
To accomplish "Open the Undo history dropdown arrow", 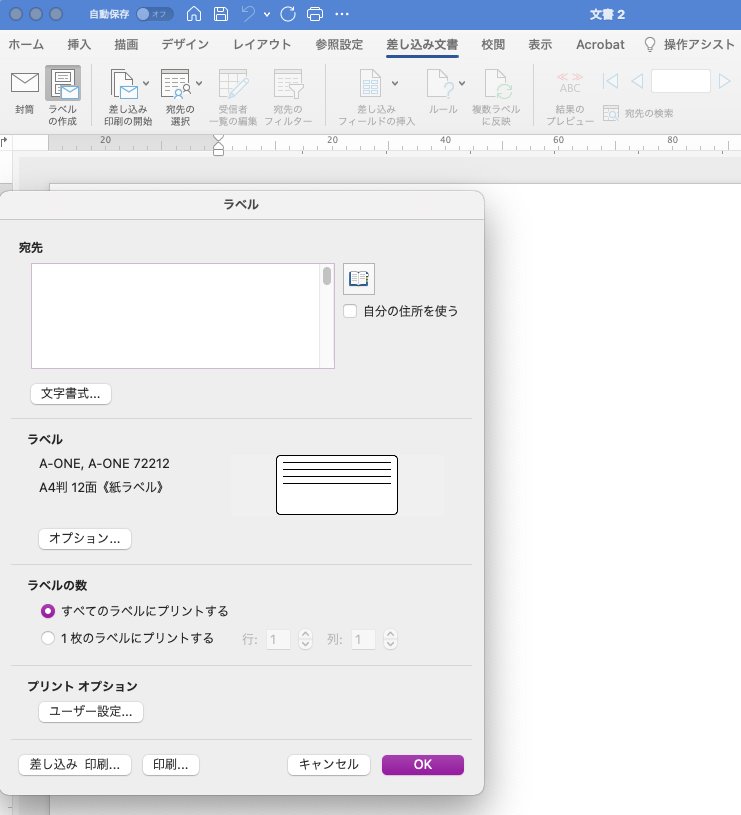I will pyautogui.click(x=267, y=15).
